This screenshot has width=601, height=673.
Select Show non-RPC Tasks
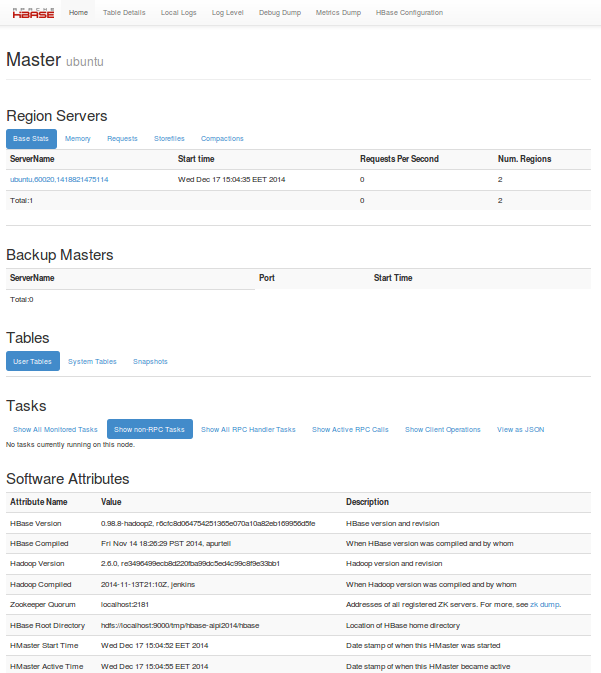(x=149, y=429)
